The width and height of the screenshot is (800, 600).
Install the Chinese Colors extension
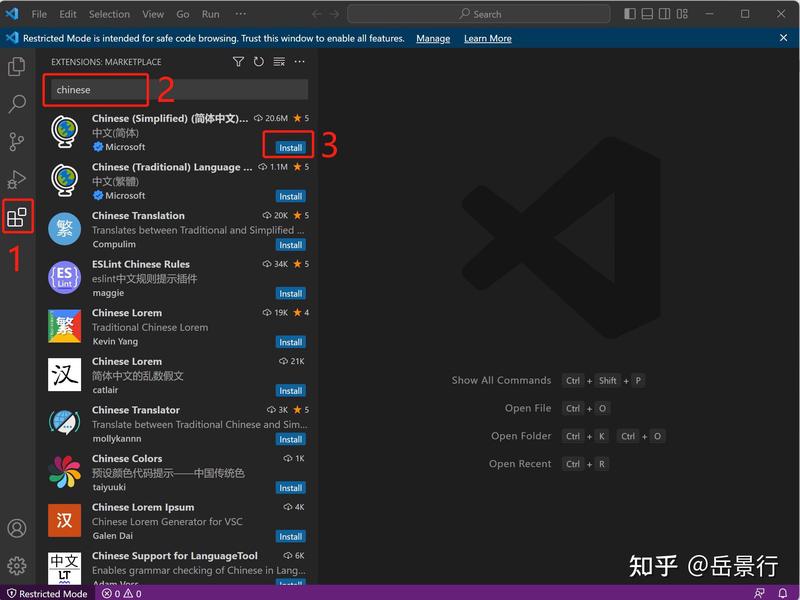click(291, 488)
